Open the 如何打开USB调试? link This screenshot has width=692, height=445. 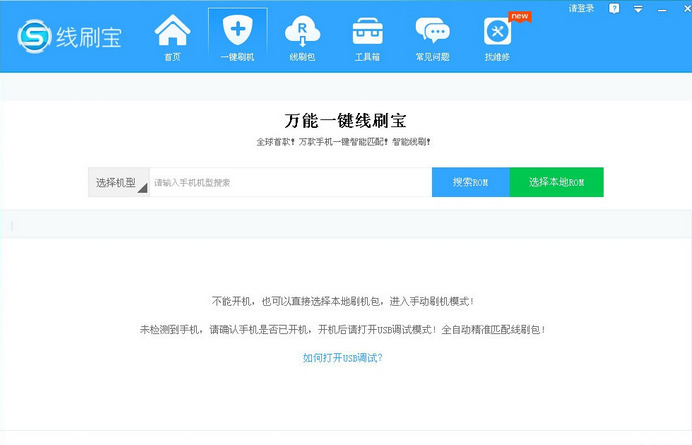pyautogui.click(x=342, y=358)
